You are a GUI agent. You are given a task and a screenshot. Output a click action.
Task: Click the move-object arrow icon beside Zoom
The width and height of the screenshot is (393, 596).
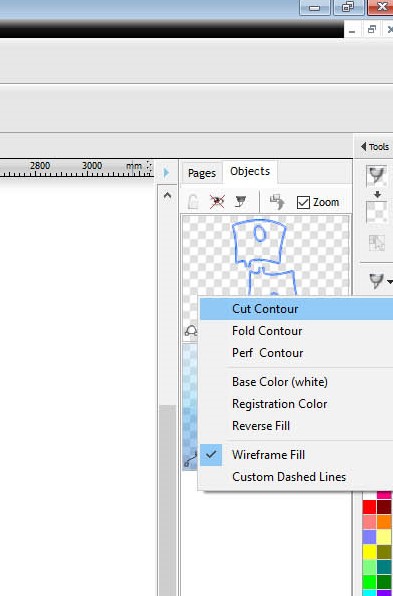[277, 202]
